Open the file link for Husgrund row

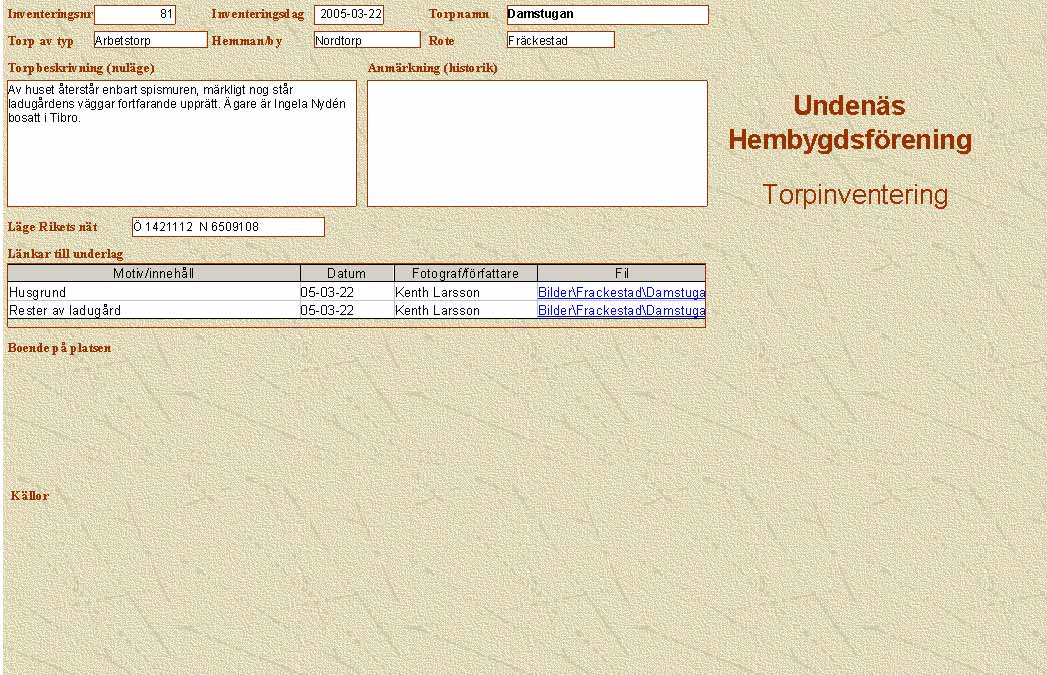(x=621, y=293)
